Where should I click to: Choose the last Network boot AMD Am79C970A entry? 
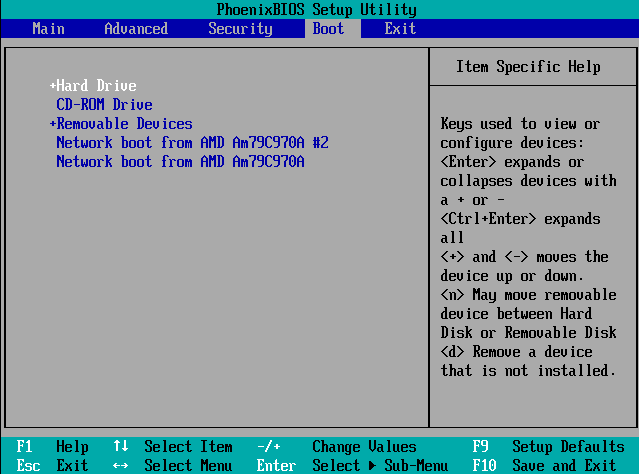tap(180, 162)
